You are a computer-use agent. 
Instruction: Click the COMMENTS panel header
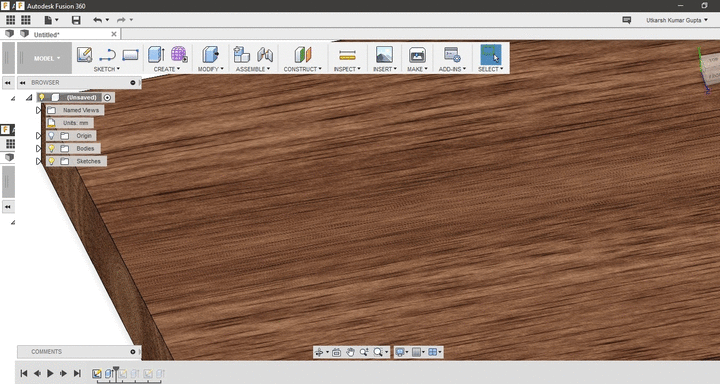(x=46, y=352)
